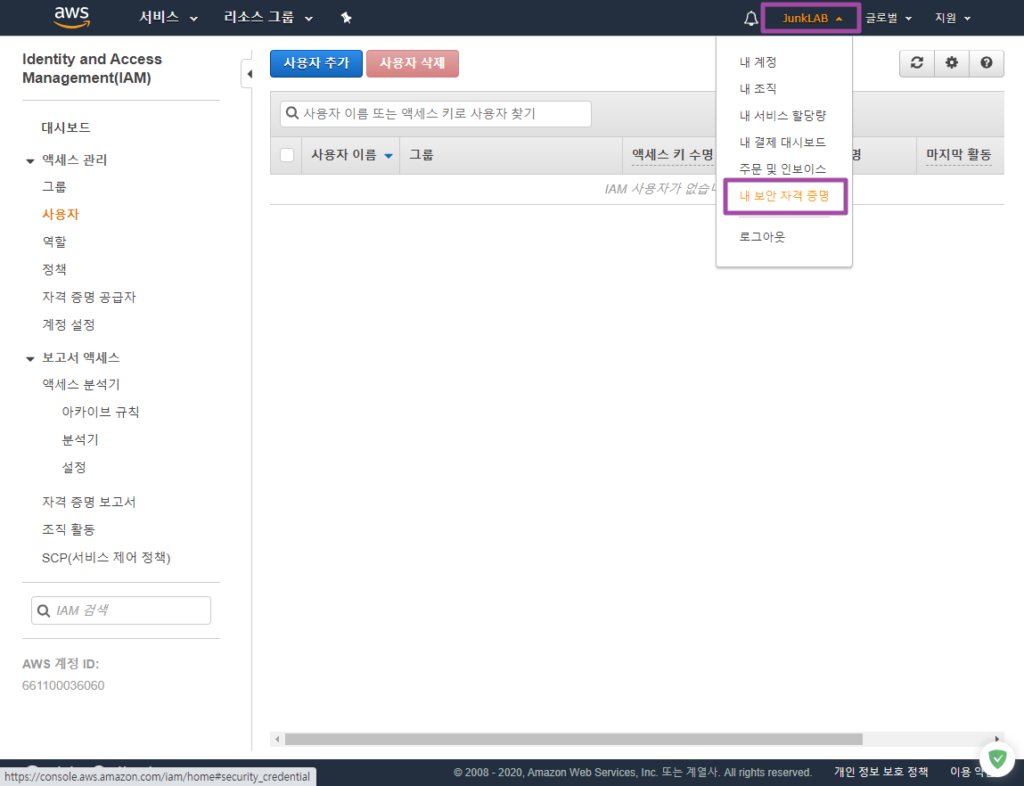Click the pin icon in the top navigation
Screen dimensions: 1024x786
(347, 17)
